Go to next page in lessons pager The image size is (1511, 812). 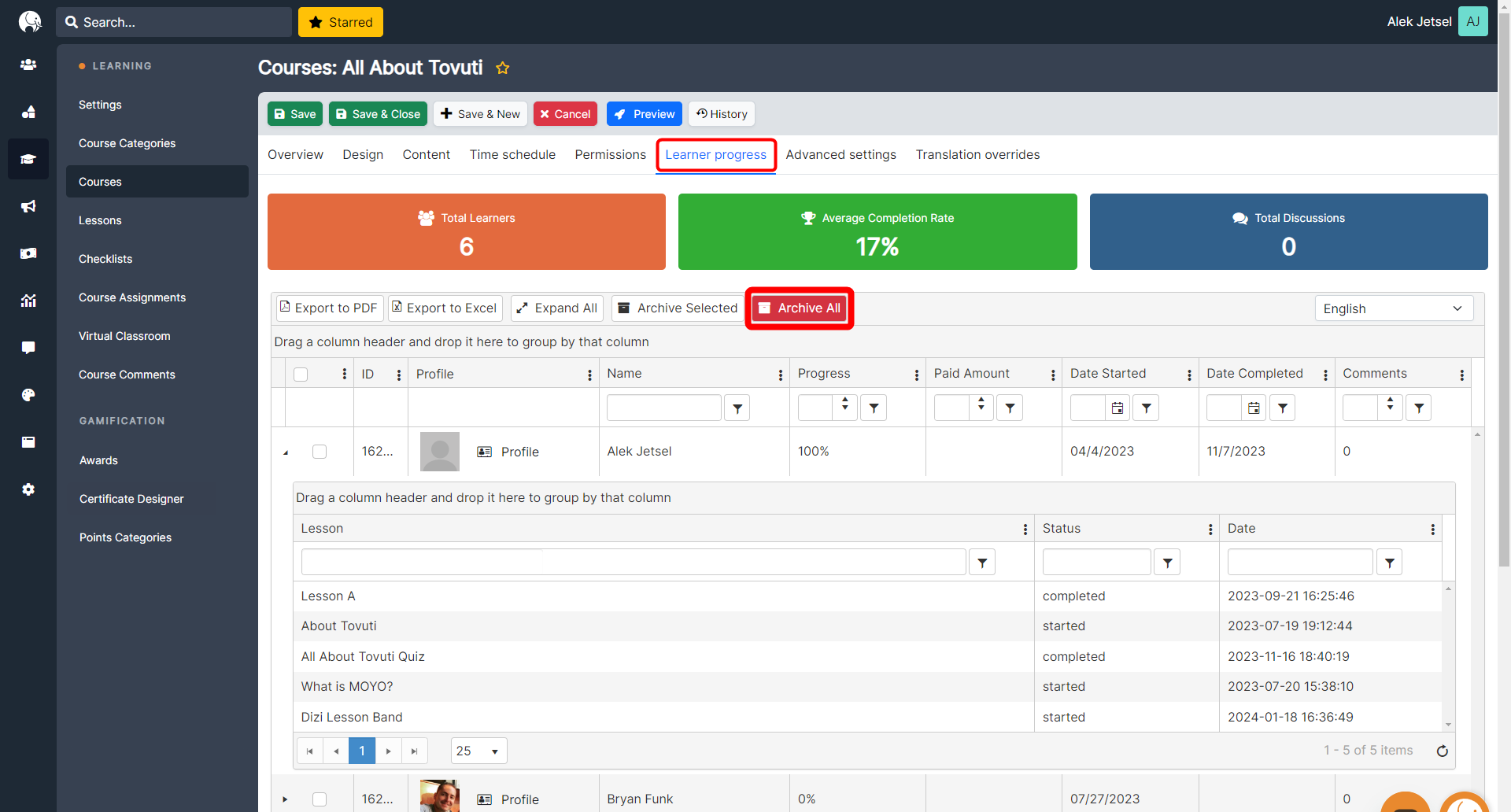click(x=388, y=751)
